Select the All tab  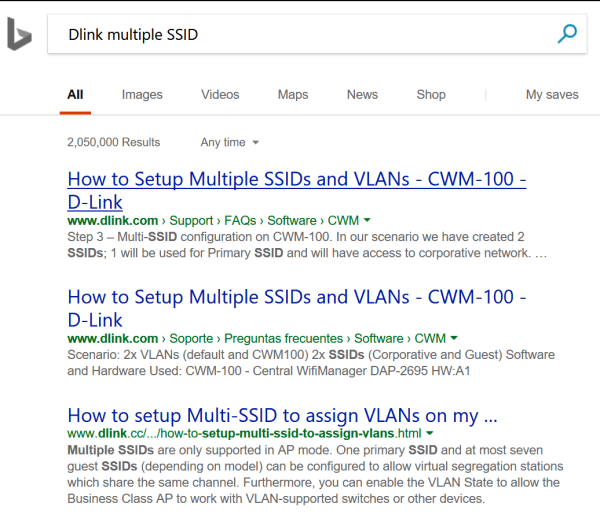(75, 95)
